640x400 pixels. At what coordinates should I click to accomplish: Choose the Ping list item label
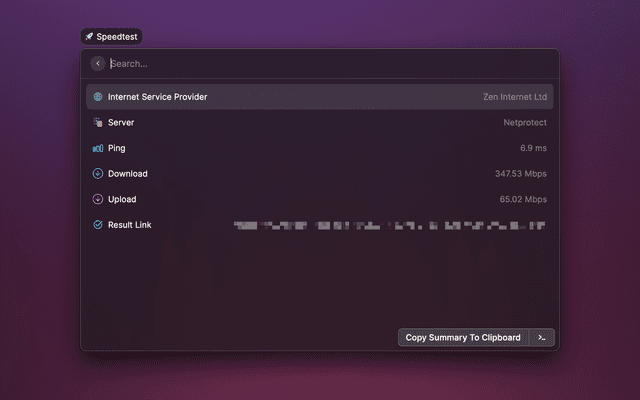coord(117,148)
